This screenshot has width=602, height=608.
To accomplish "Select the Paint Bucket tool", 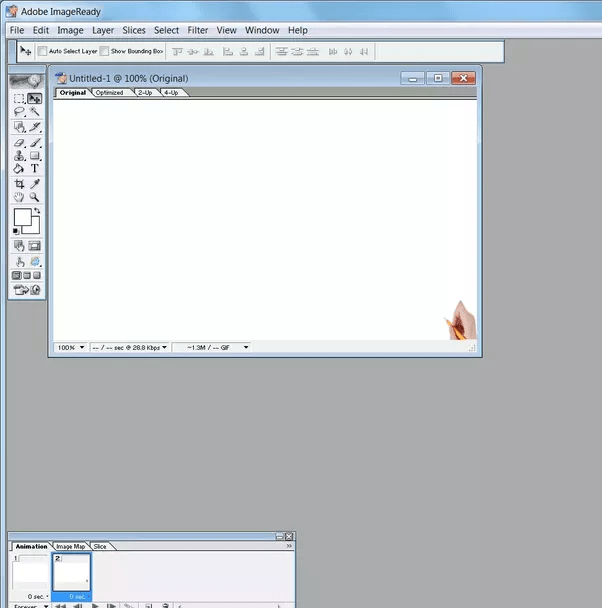I will coord(19,169).
